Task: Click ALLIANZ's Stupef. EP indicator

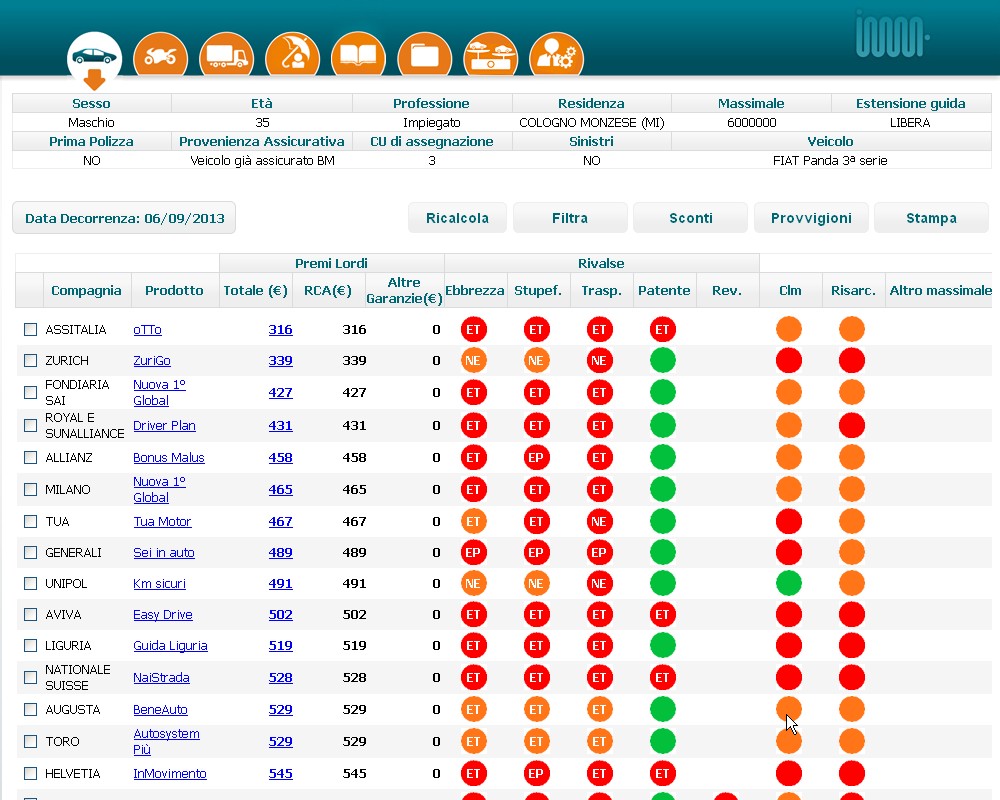Action: [x=536, y=457]
